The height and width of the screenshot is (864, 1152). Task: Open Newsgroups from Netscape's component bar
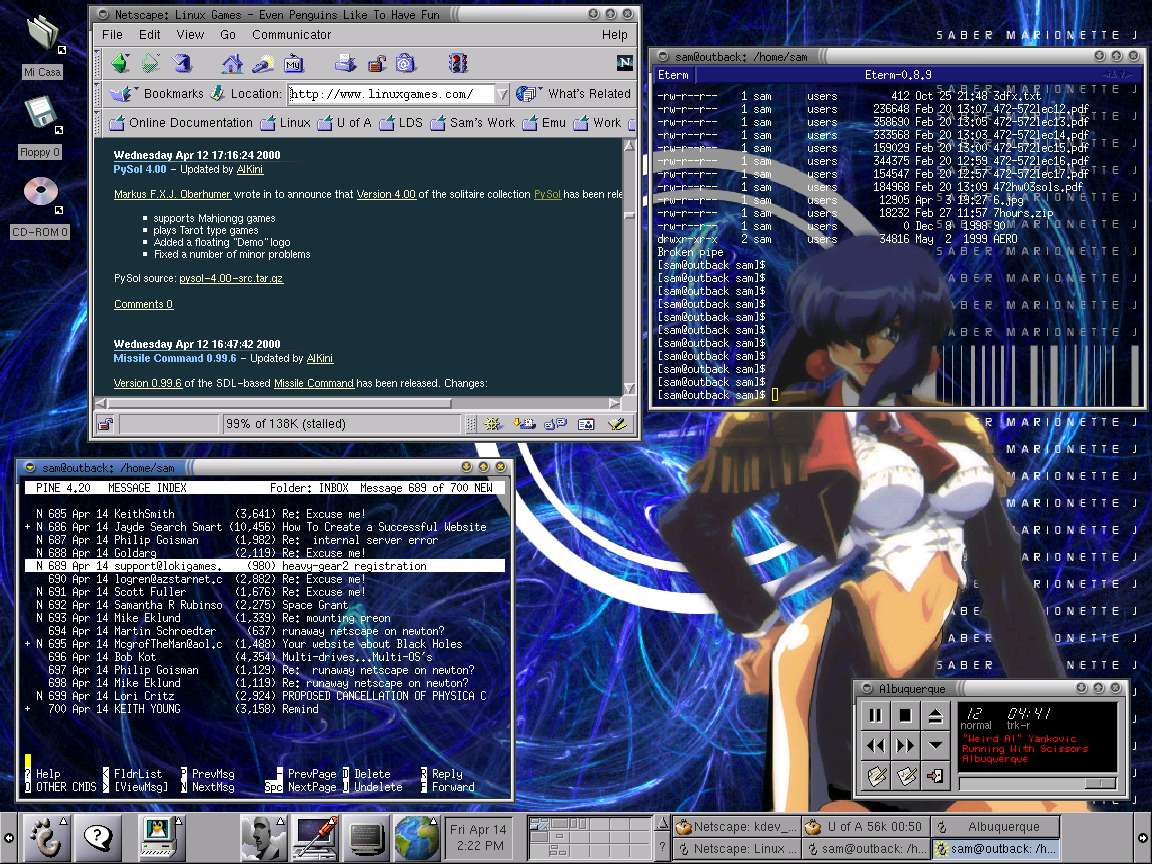click(x=555, y=424)
